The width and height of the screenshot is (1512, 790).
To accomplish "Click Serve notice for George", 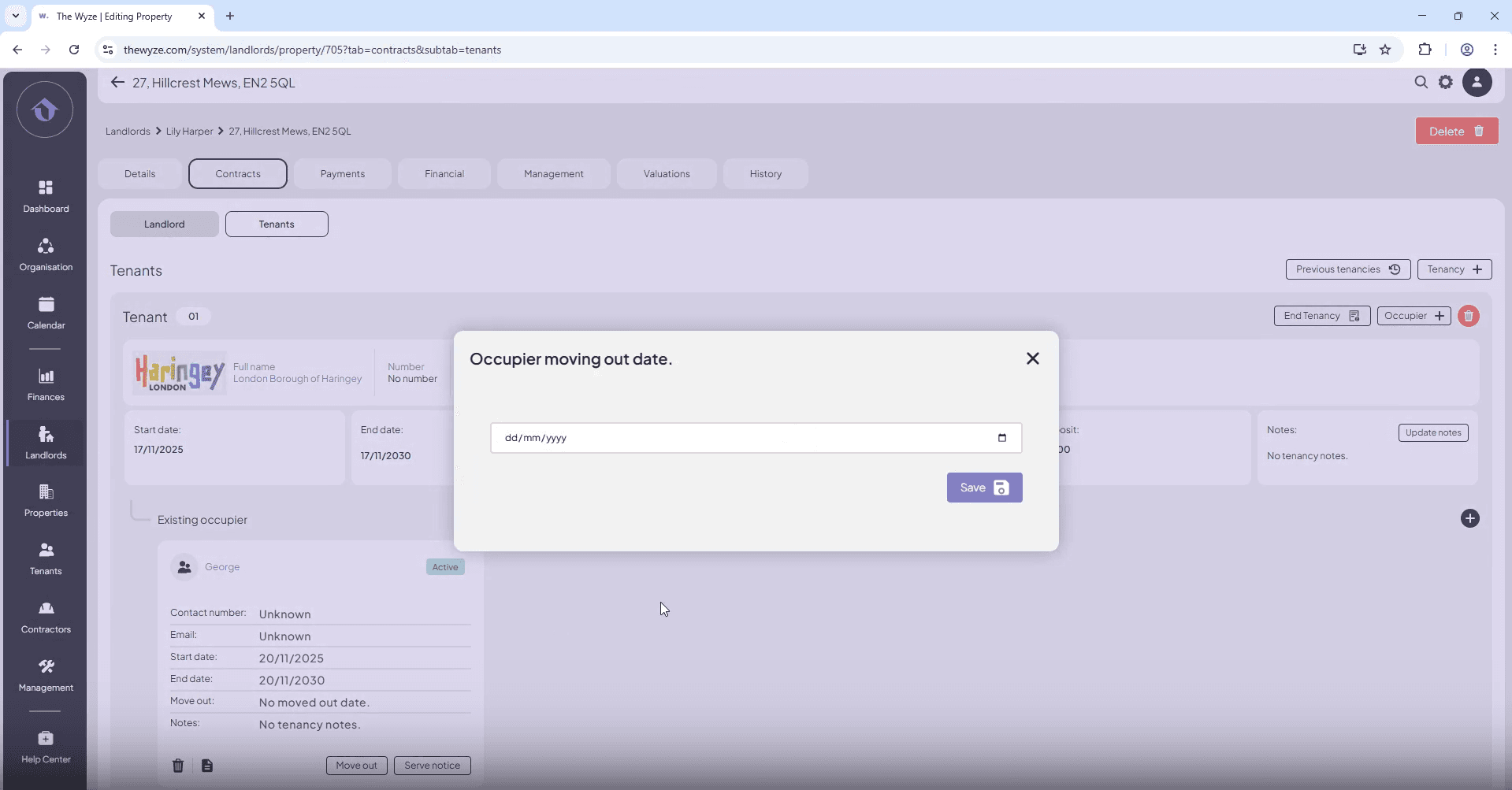I will coord(432,766).
